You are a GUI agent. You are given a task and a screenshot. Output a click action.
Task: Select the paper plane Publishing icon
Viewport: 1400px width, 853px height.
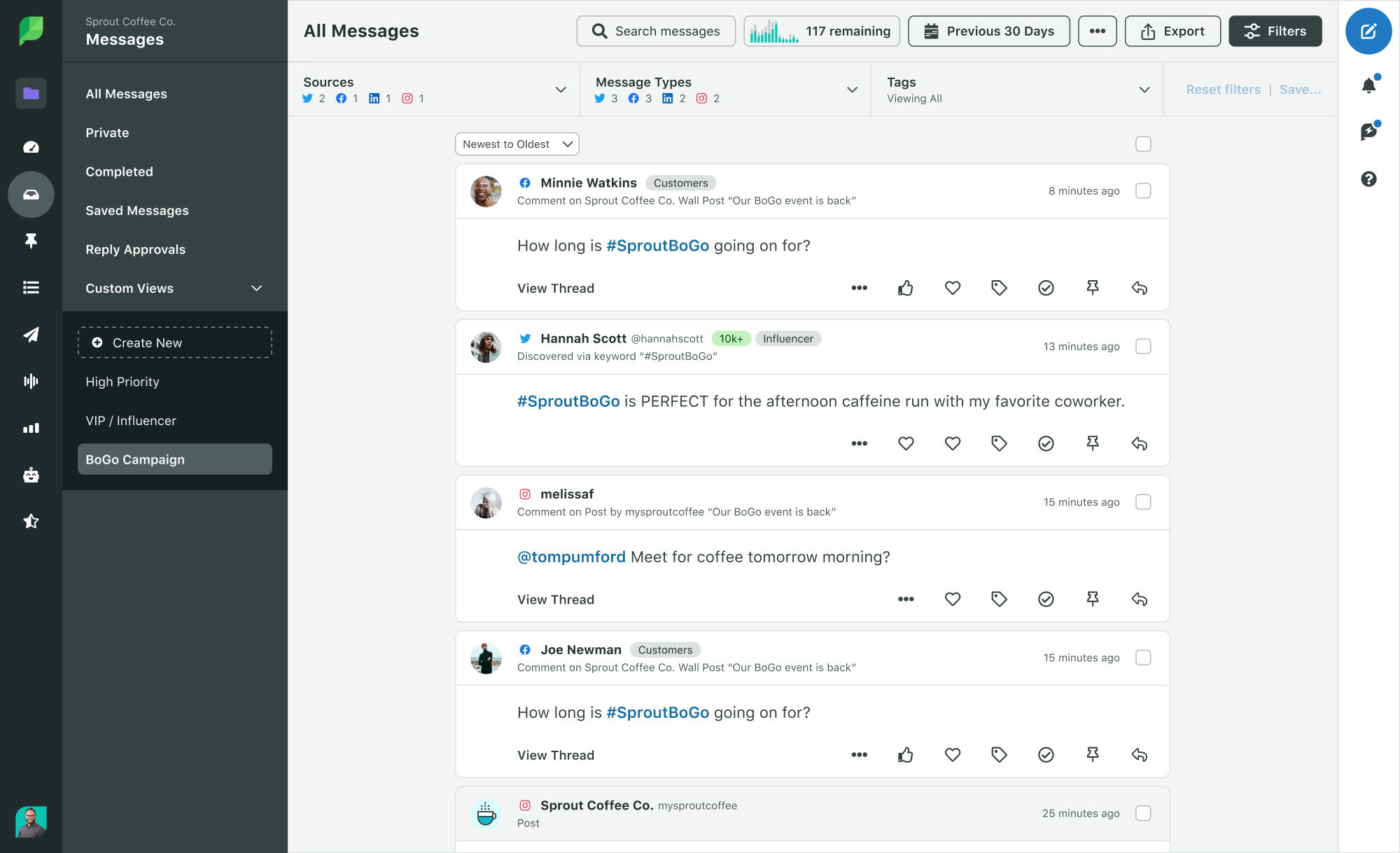click(x=31, y=335)
